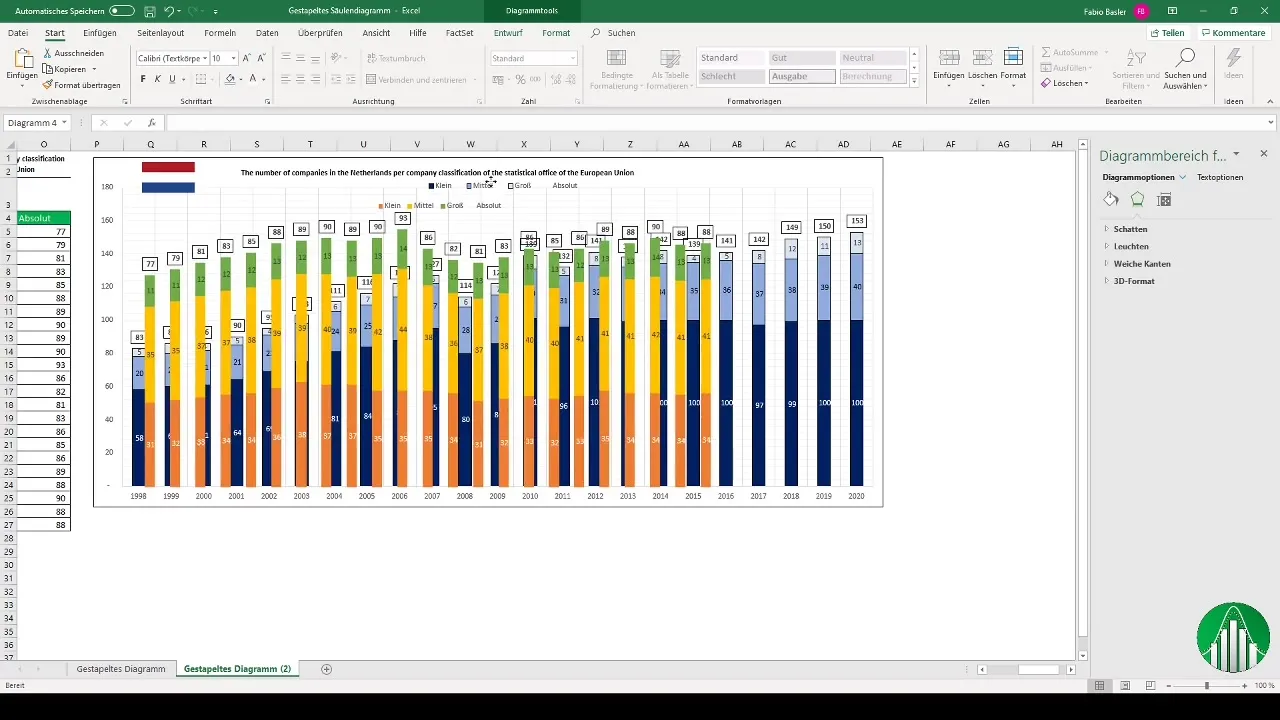Screen dimensions: 1280x720
Task: Toggle italic formatting (K)
Action: point(157,79)
